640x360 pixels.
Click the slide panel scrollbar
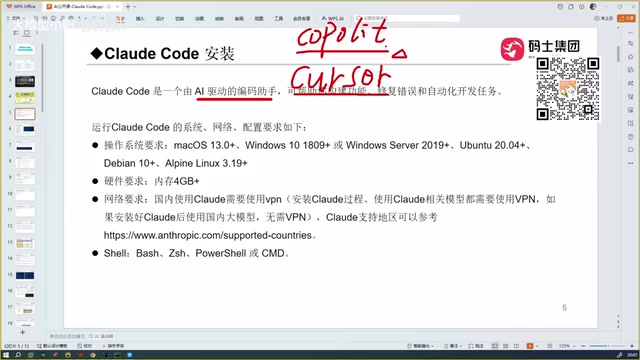[42, 78]
